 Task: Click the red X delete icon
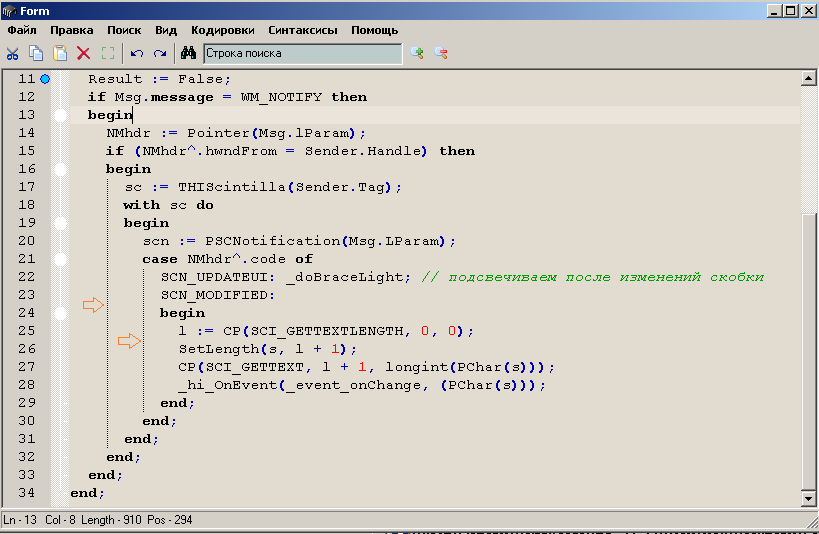point(84,53)
